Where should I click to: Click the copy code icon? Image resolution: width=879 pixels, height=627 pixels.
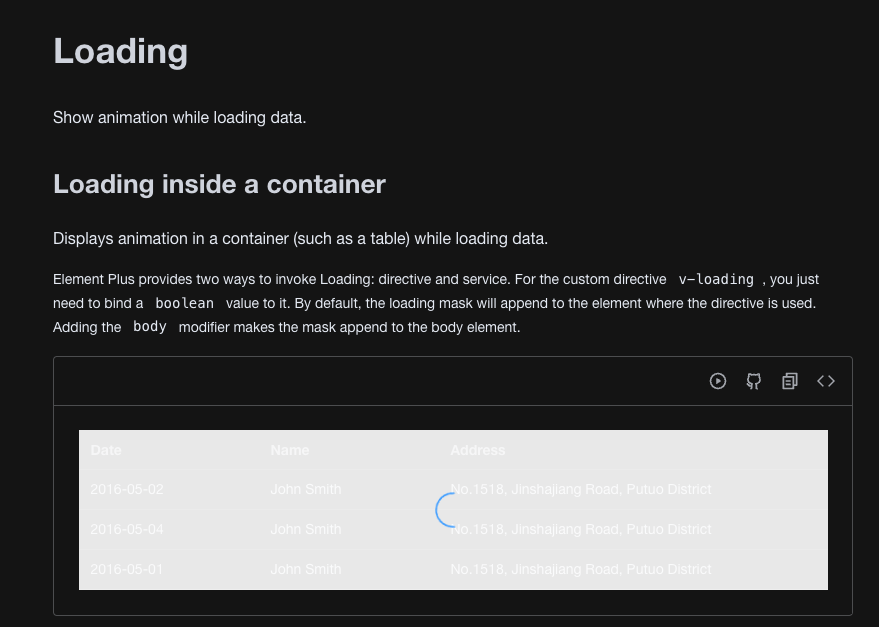tap(790, 381)
